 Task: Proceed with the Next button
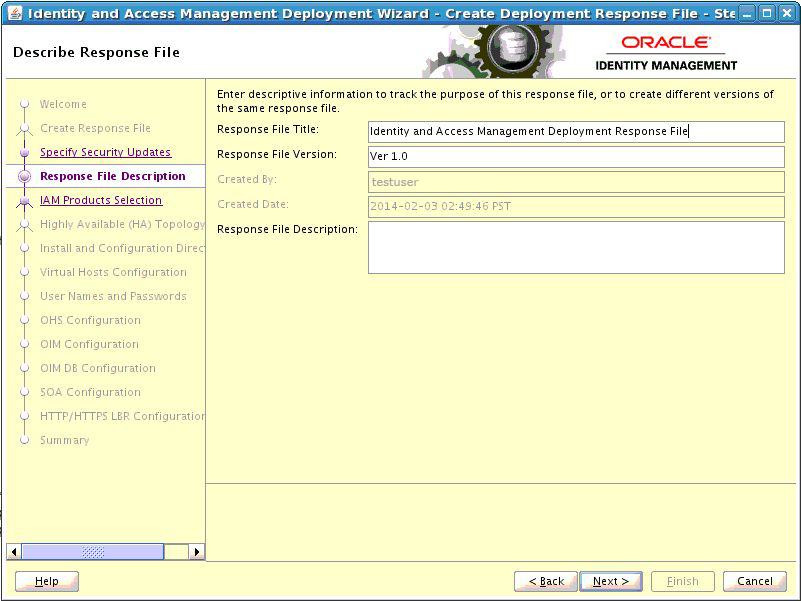(611, 582)
